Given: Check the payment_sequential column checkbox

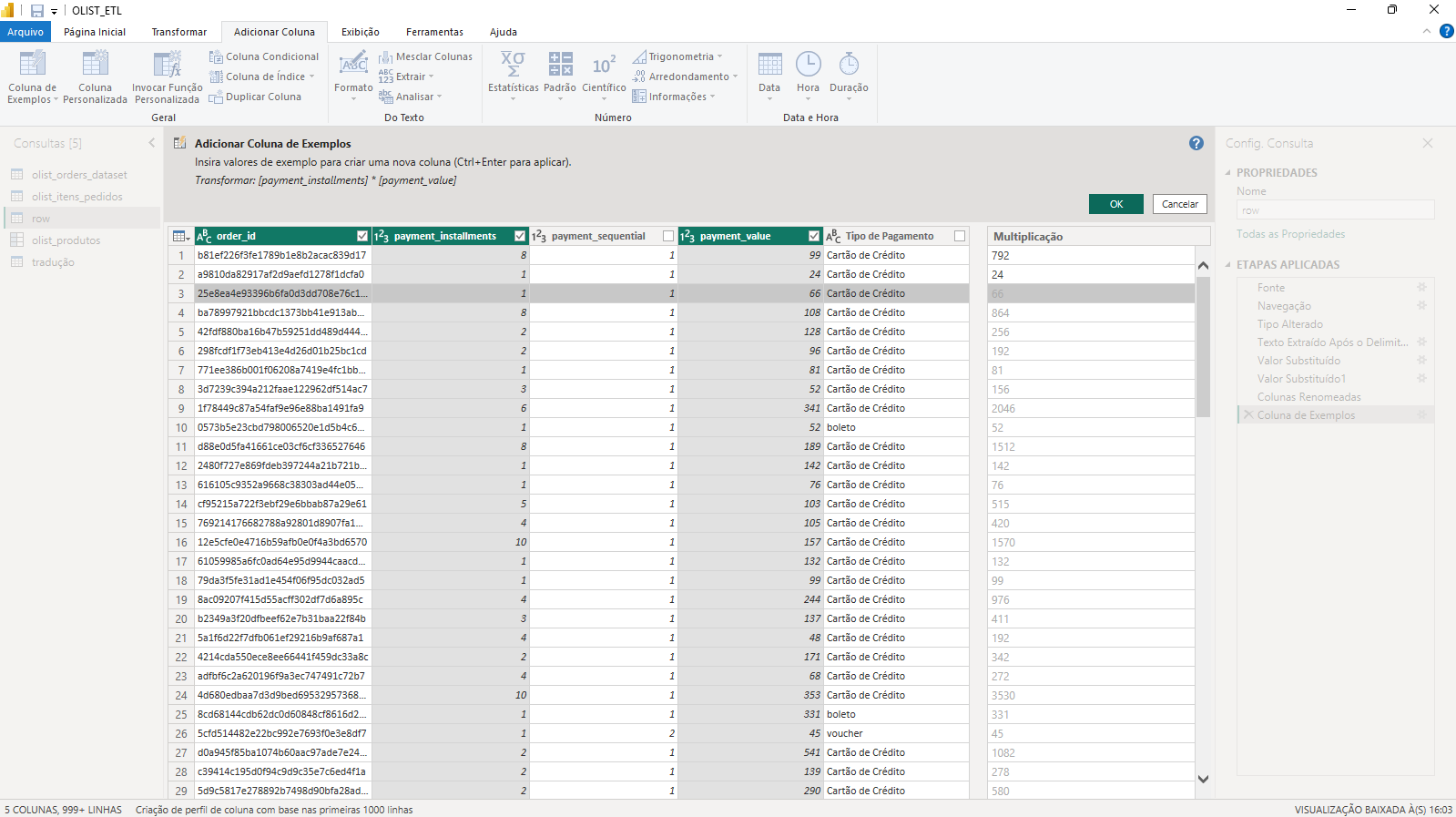Looking at the screenshot, I should click(x=668, y=236).
